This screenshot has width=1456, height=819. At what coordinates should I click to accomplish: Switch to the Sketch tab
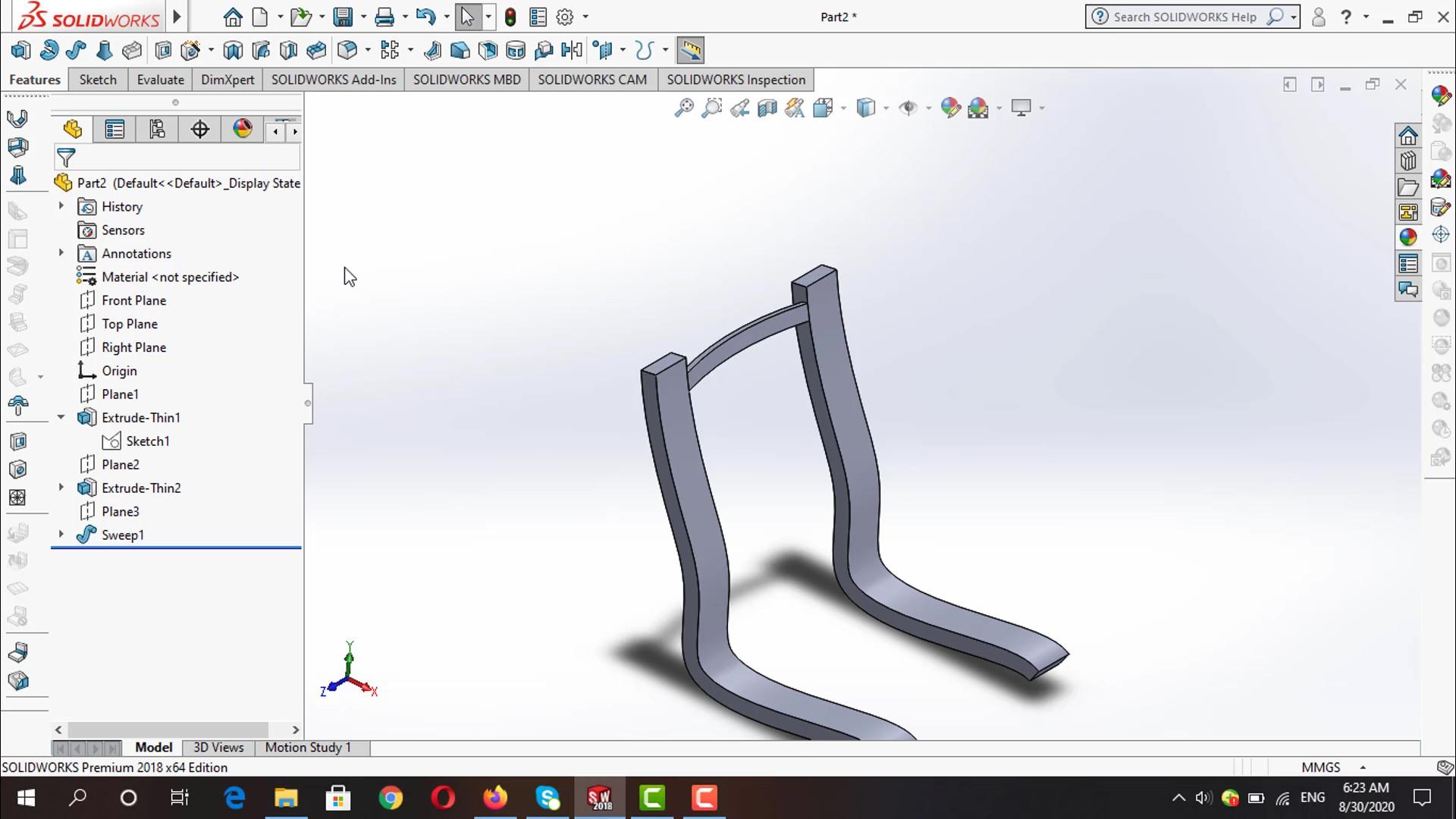pyautogui.click(x=98, y=80)
